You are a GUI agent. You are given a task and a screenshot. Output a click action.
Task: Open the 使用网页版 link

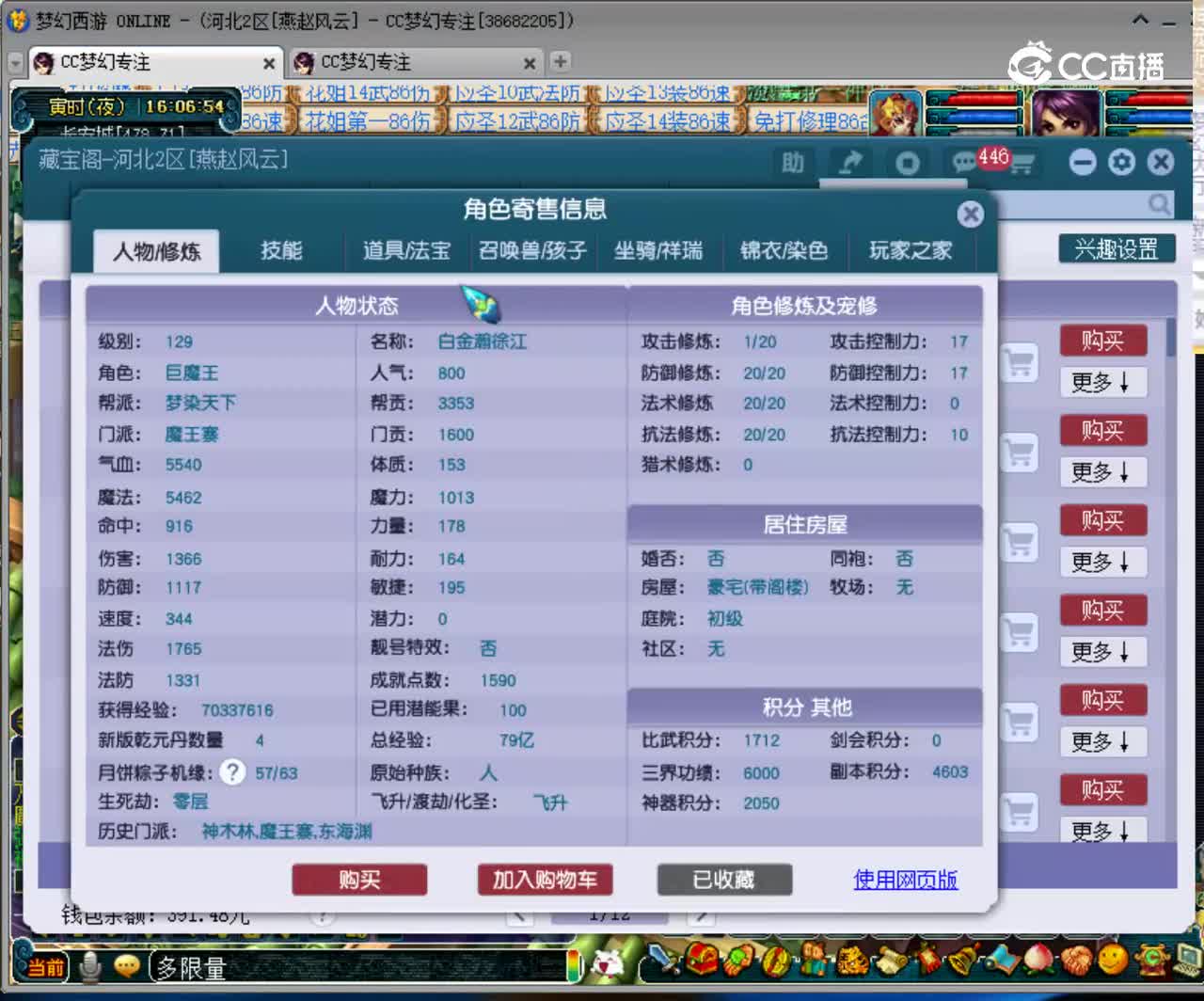[905, 880]
